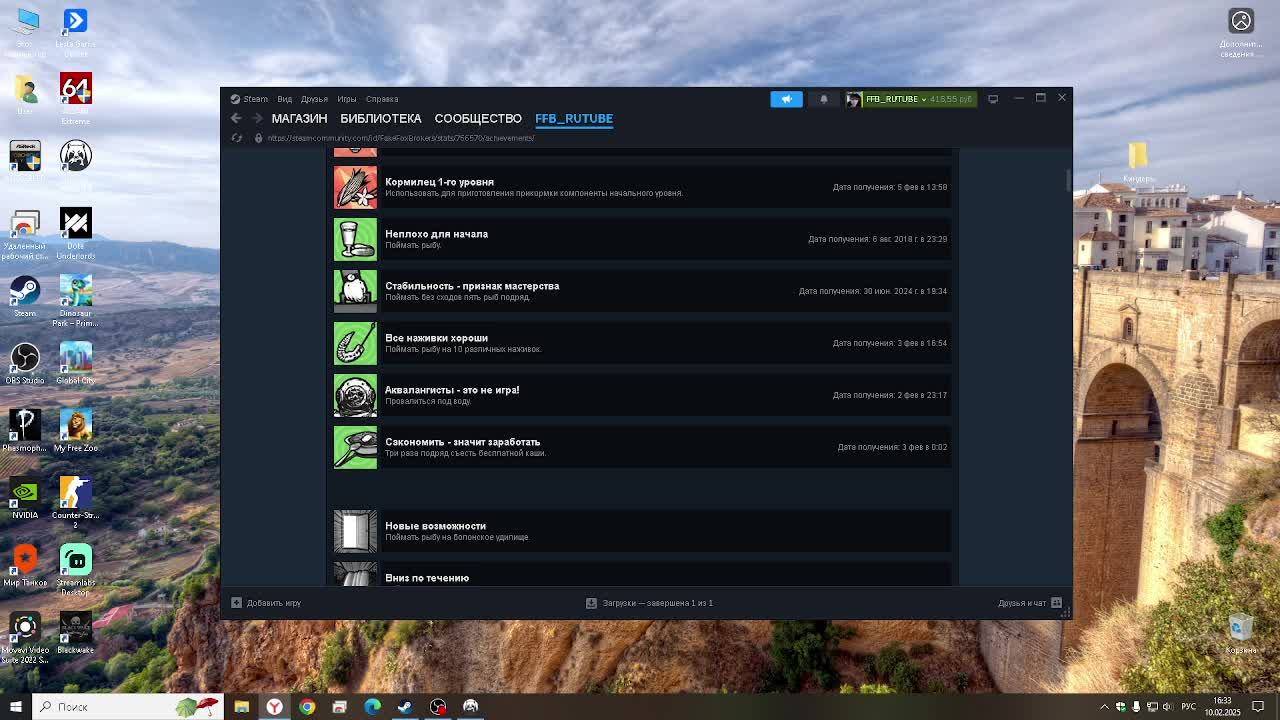
Task: Open the taskbar clock and date
Action: [x=1223, y=707]
